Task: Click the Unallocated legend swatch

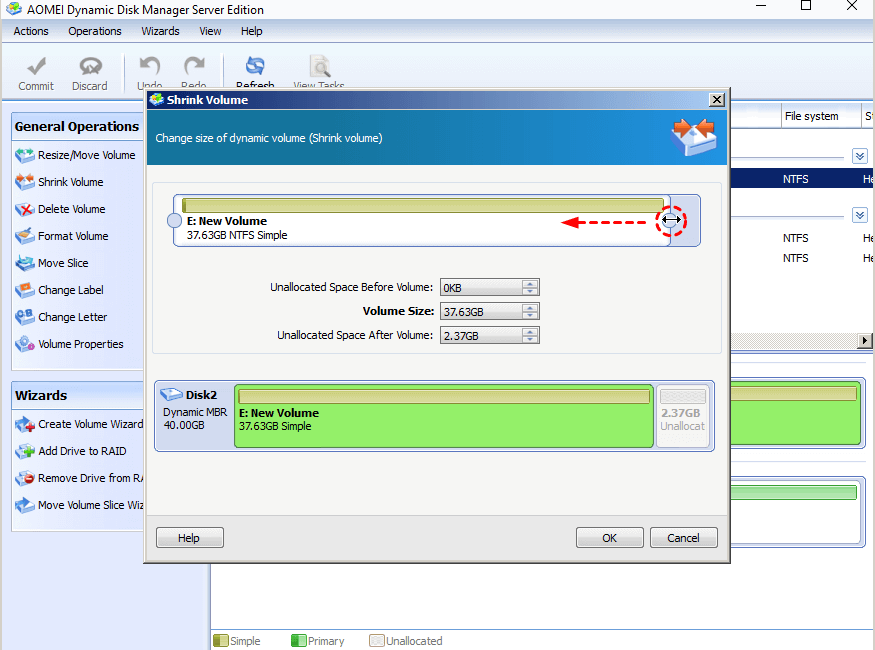Action: click(x=377, y=641)
